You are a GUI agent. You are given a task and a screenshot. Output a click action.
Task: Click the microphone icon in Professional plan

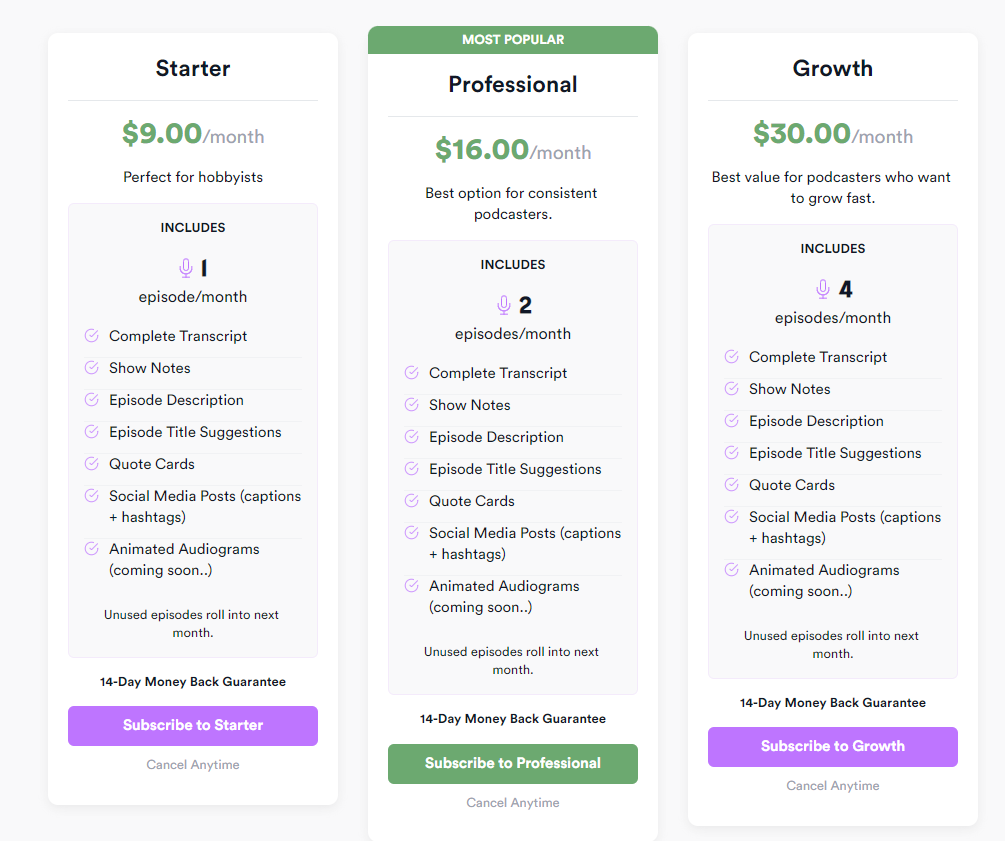(x=504, y=305)
